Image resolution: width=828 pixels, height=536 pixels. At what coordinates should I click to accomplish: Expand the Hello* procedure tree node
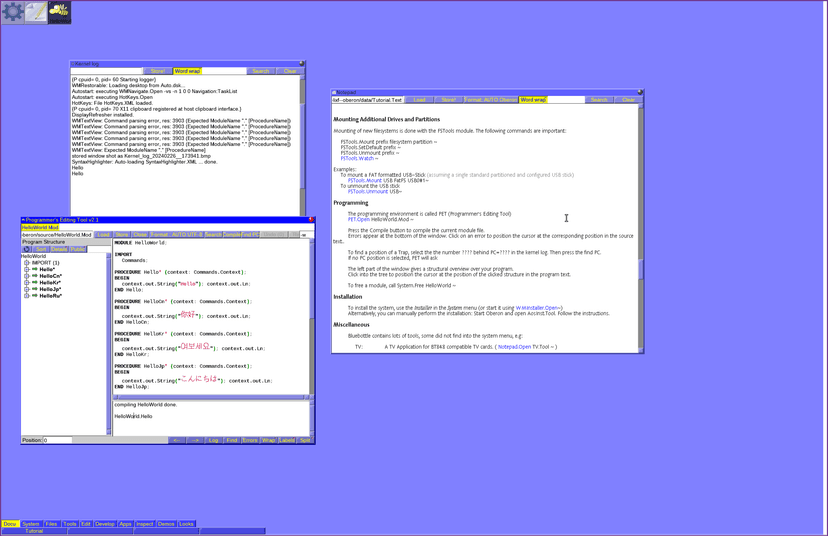tap(27, 270)
